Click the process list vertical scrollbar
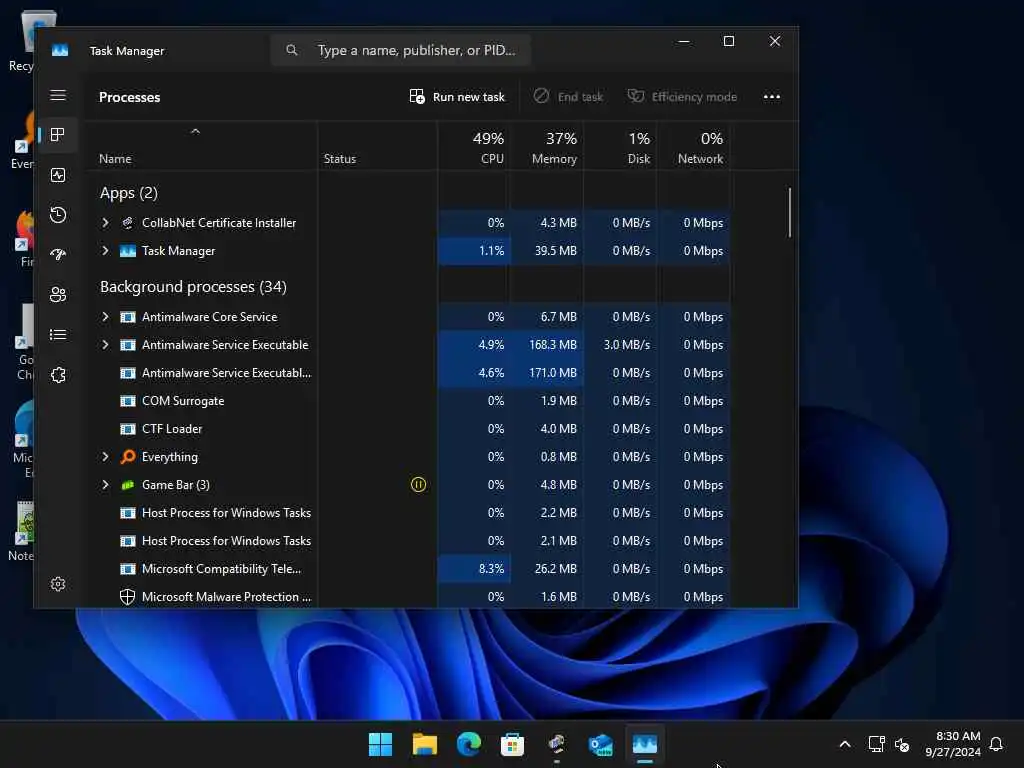1024x768 pixels. 790,213
